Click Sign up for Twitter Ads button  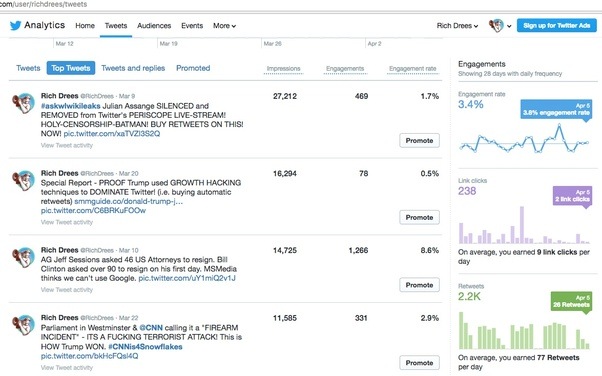coord(557,25)
